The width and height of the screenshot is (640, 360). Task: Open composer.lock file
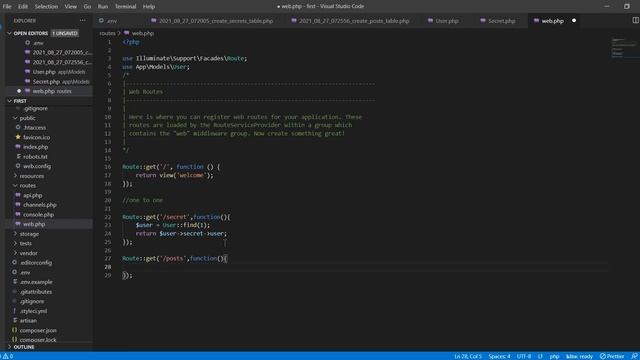38,340
